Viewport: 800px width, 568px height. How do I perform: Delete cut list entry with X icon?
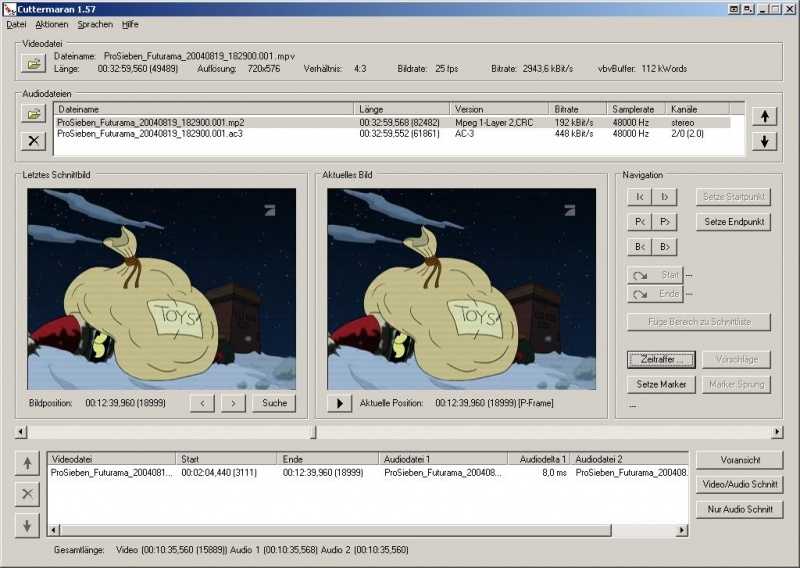28,494
